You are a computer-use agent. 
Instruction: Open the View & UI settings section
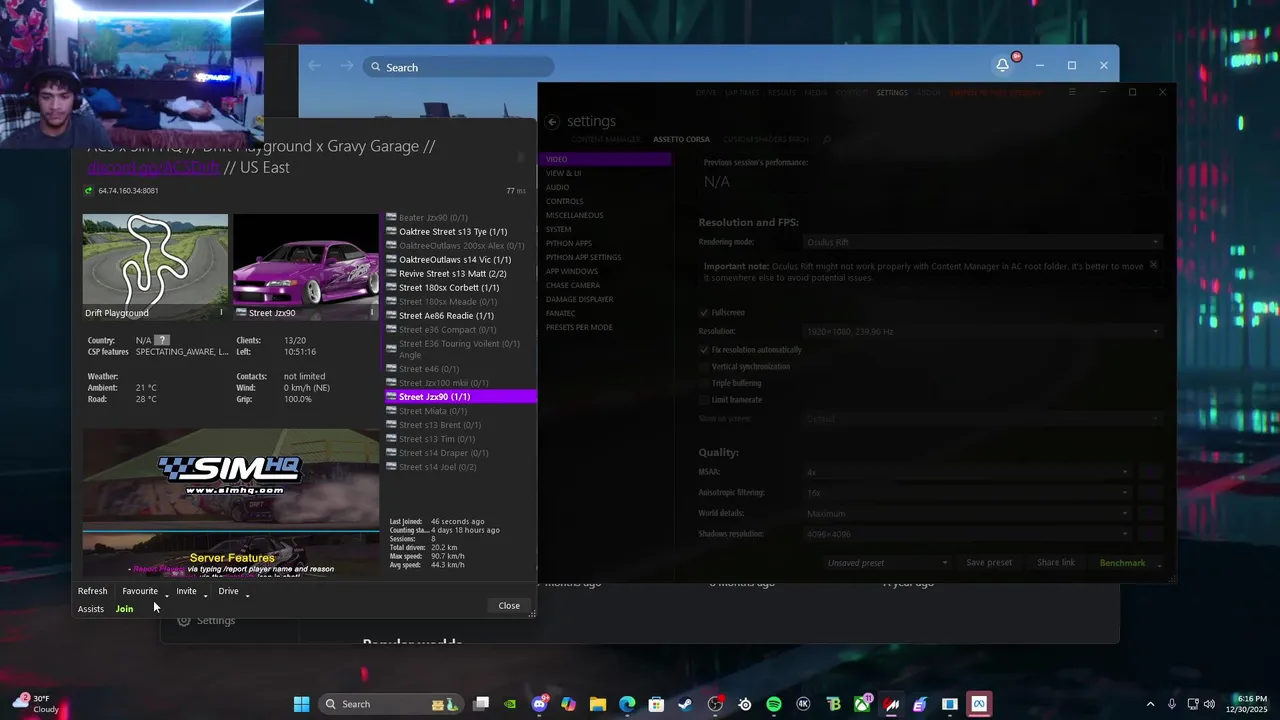coord(564,173)
